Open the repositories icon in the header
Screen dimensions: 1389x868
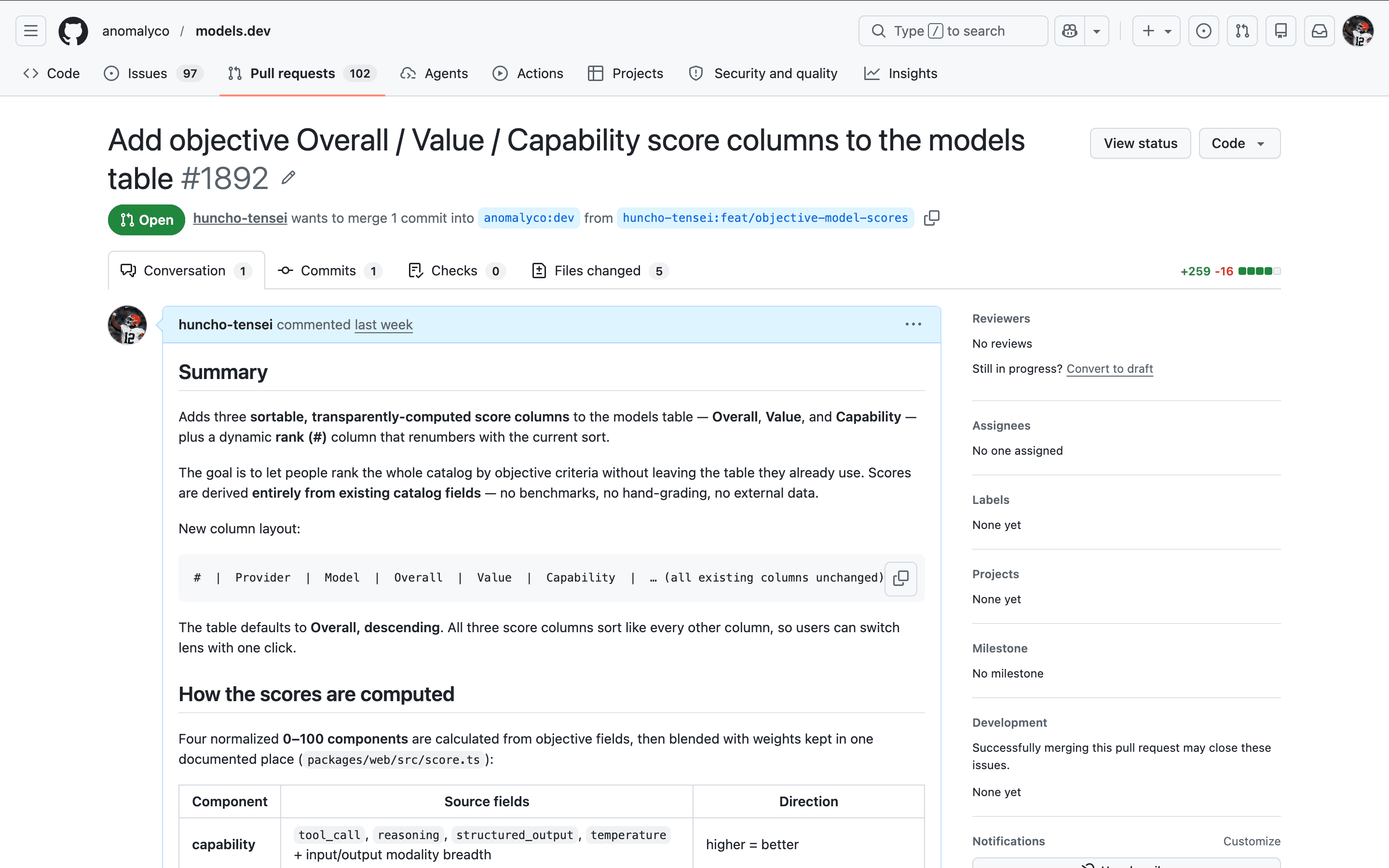pos(1280,31)
